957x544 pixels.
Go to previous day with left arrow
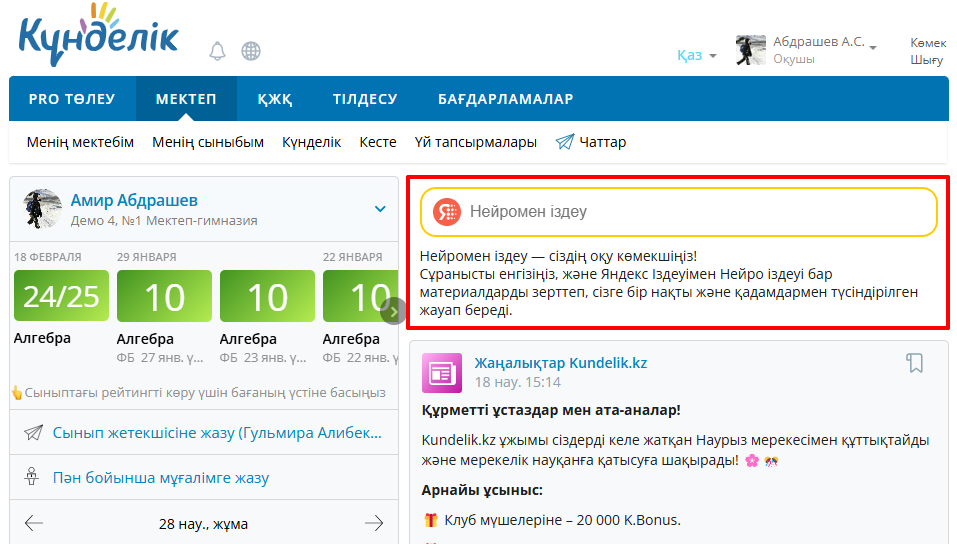point(34,523)
